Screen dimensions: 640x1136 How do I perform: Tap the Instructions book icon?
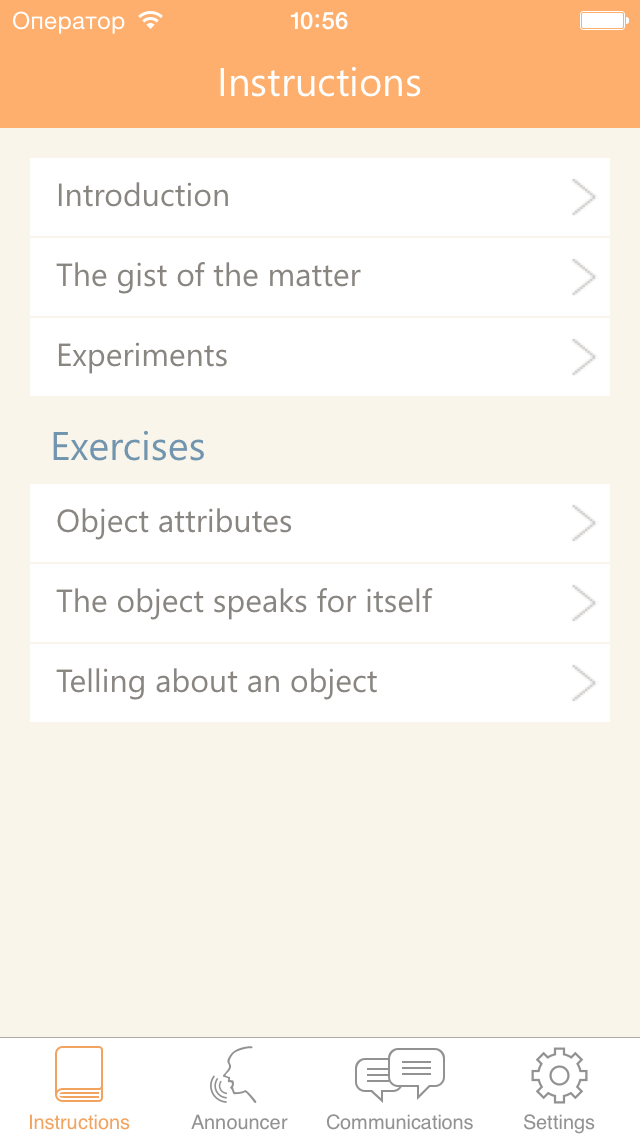point(79,1075)
